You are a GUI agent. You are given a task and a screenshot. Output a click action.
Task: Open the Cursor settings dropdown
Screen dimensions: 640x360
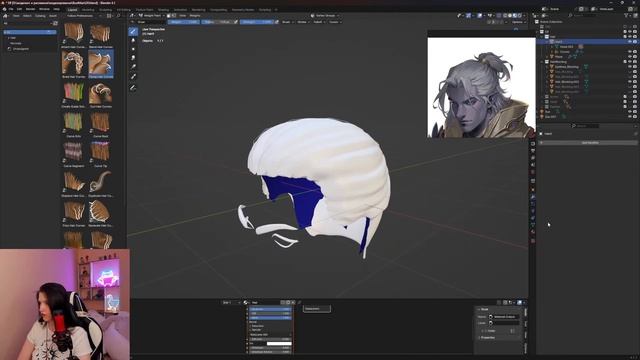click(335, 22)
